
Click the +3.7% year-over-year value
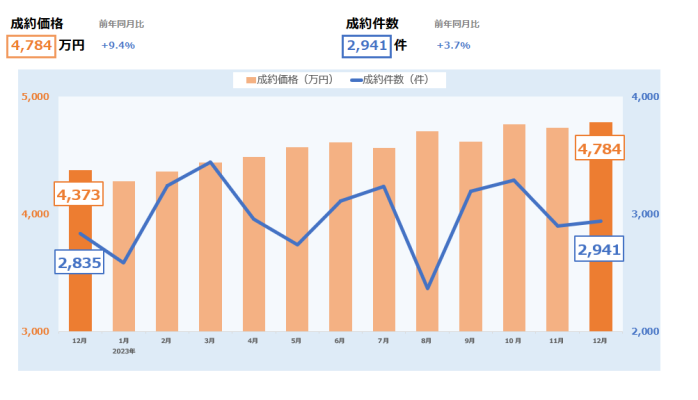coord(453,45)
